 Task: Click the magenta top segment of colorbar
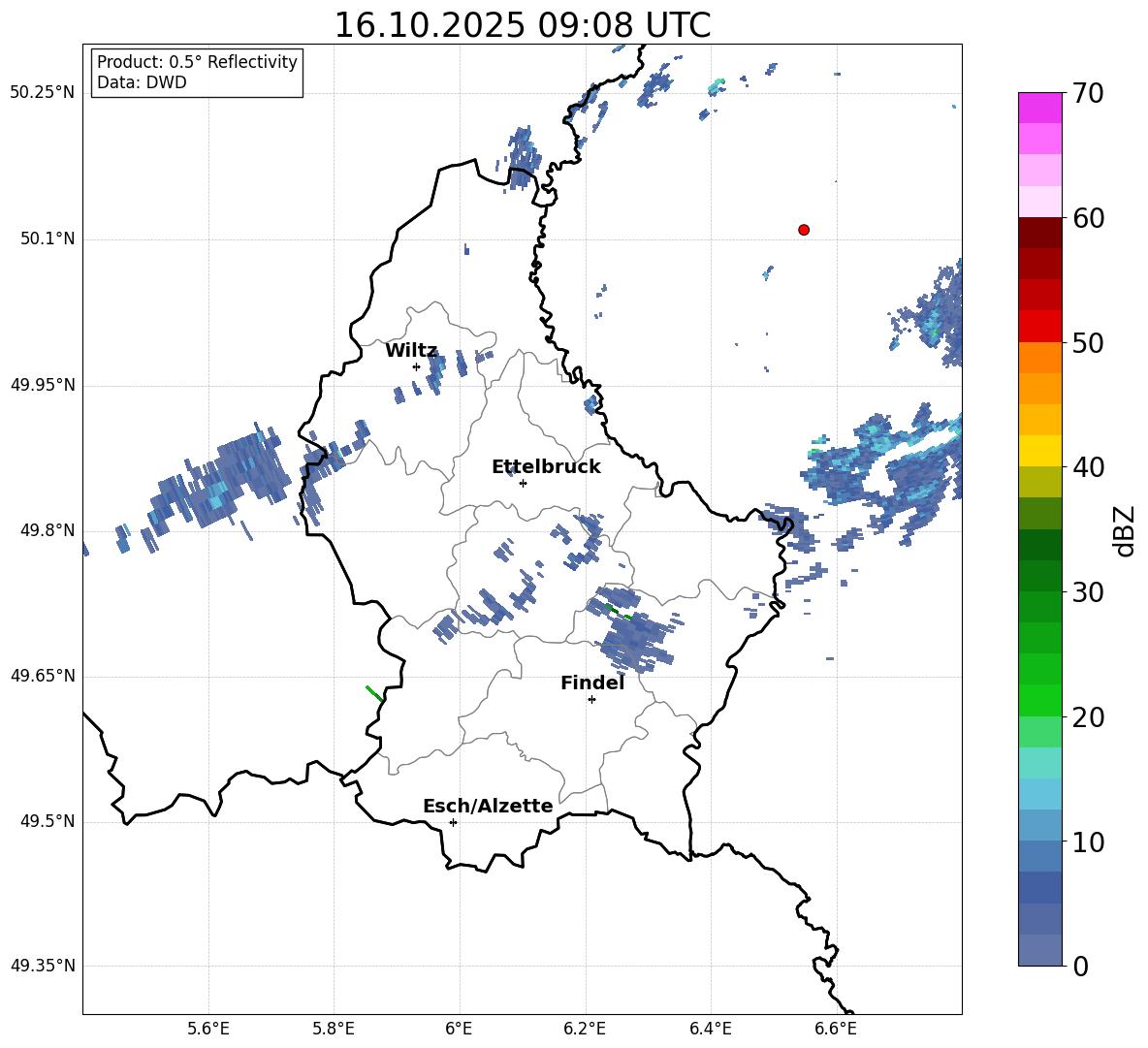[1039, 108]
